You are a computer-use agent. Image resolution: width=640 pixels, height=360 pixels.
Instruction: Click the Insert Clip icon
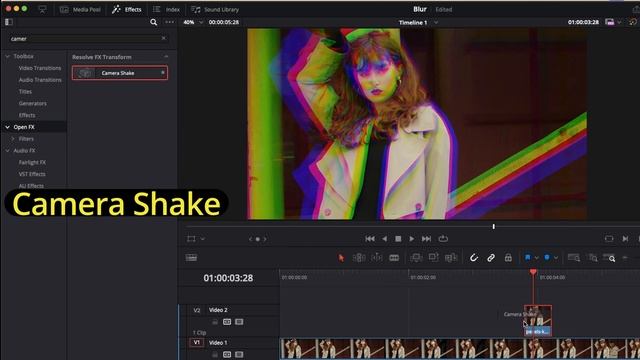(416, 258)
